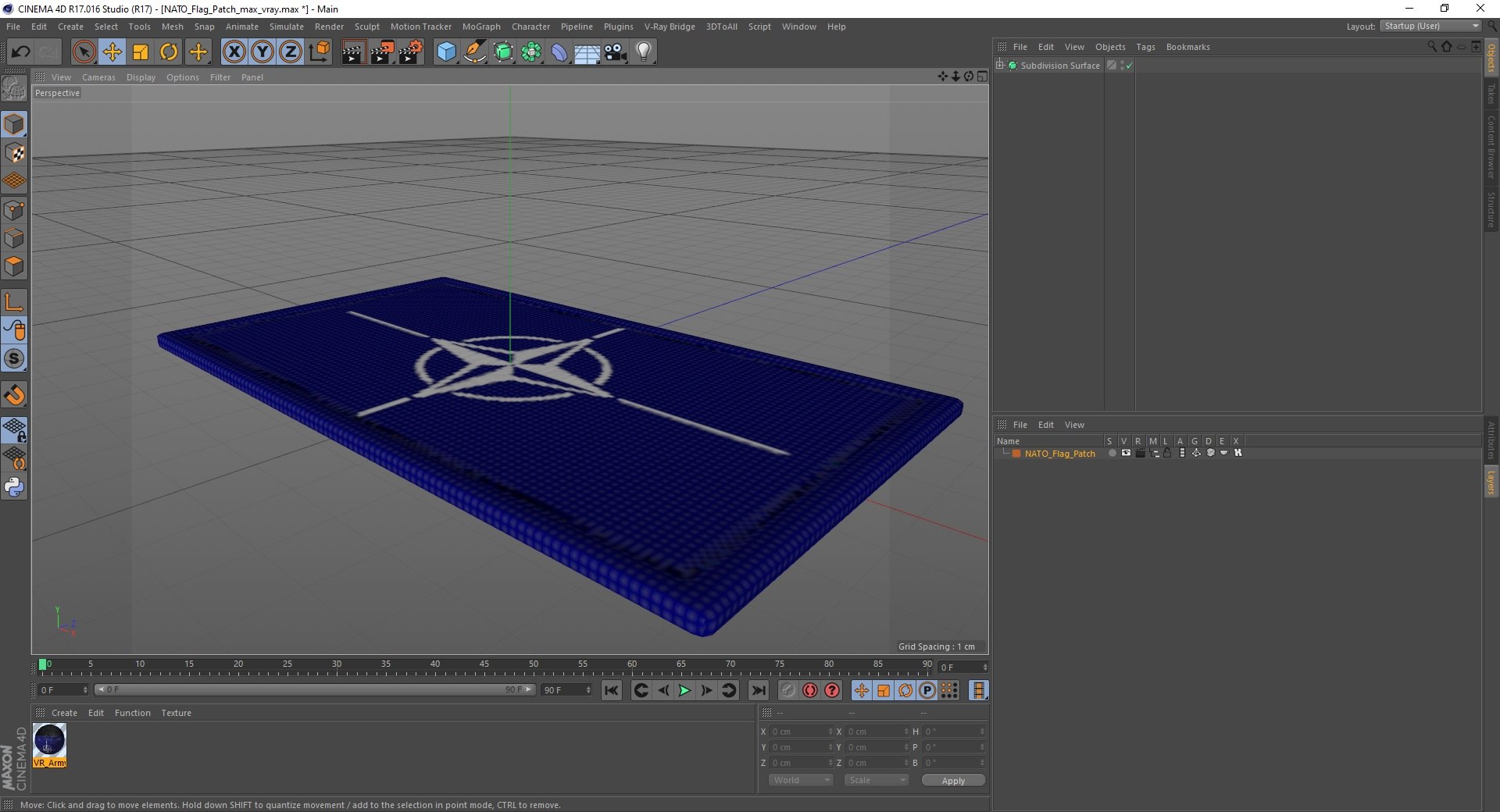Switch to Edges mode
Viewport: 1500px width, 812px height.
pos(14,238)
